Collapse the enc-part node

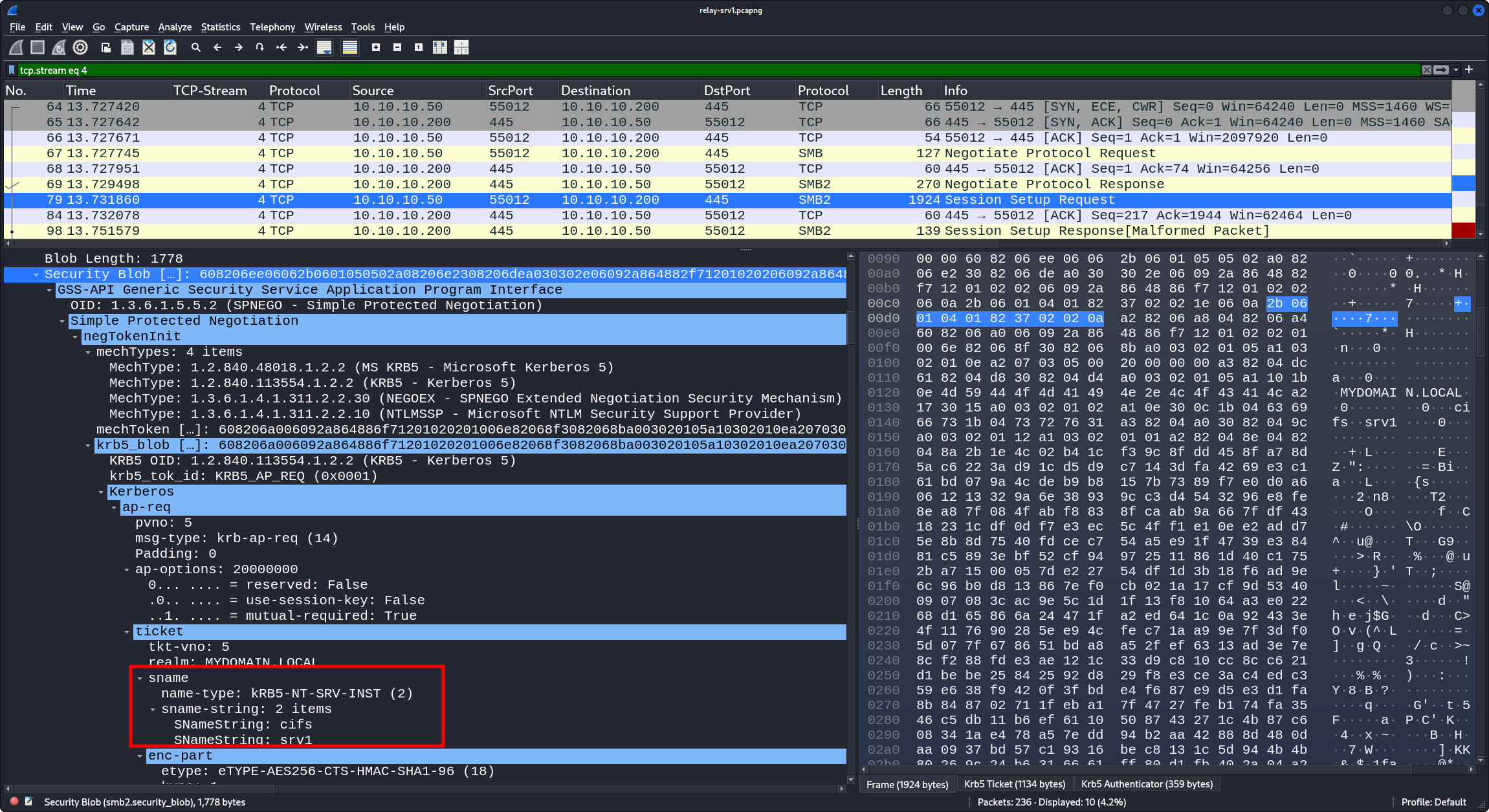140,756
